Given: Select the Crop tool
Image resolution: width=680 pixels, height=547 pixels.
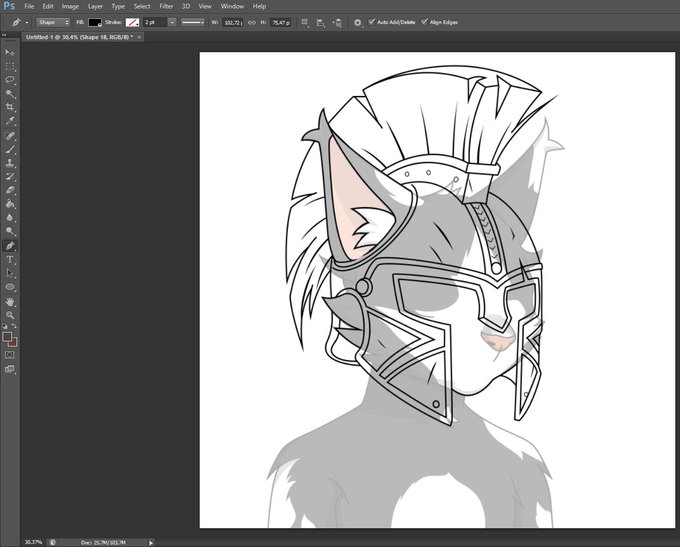Looking at the screenshot, I should tap(10, 107).
